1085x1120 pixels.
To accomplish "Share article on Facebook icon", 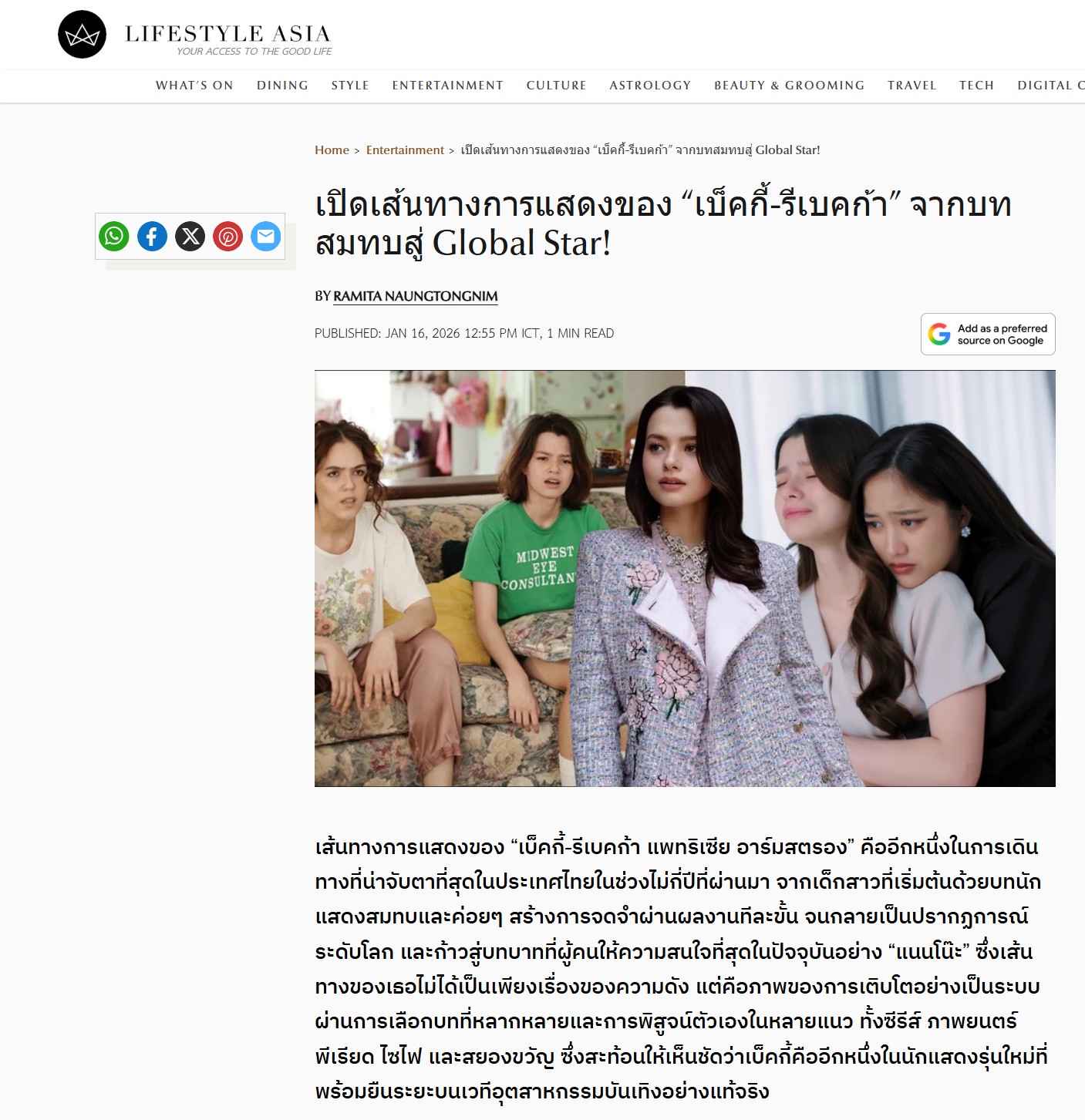I will (x=152, y=236).
